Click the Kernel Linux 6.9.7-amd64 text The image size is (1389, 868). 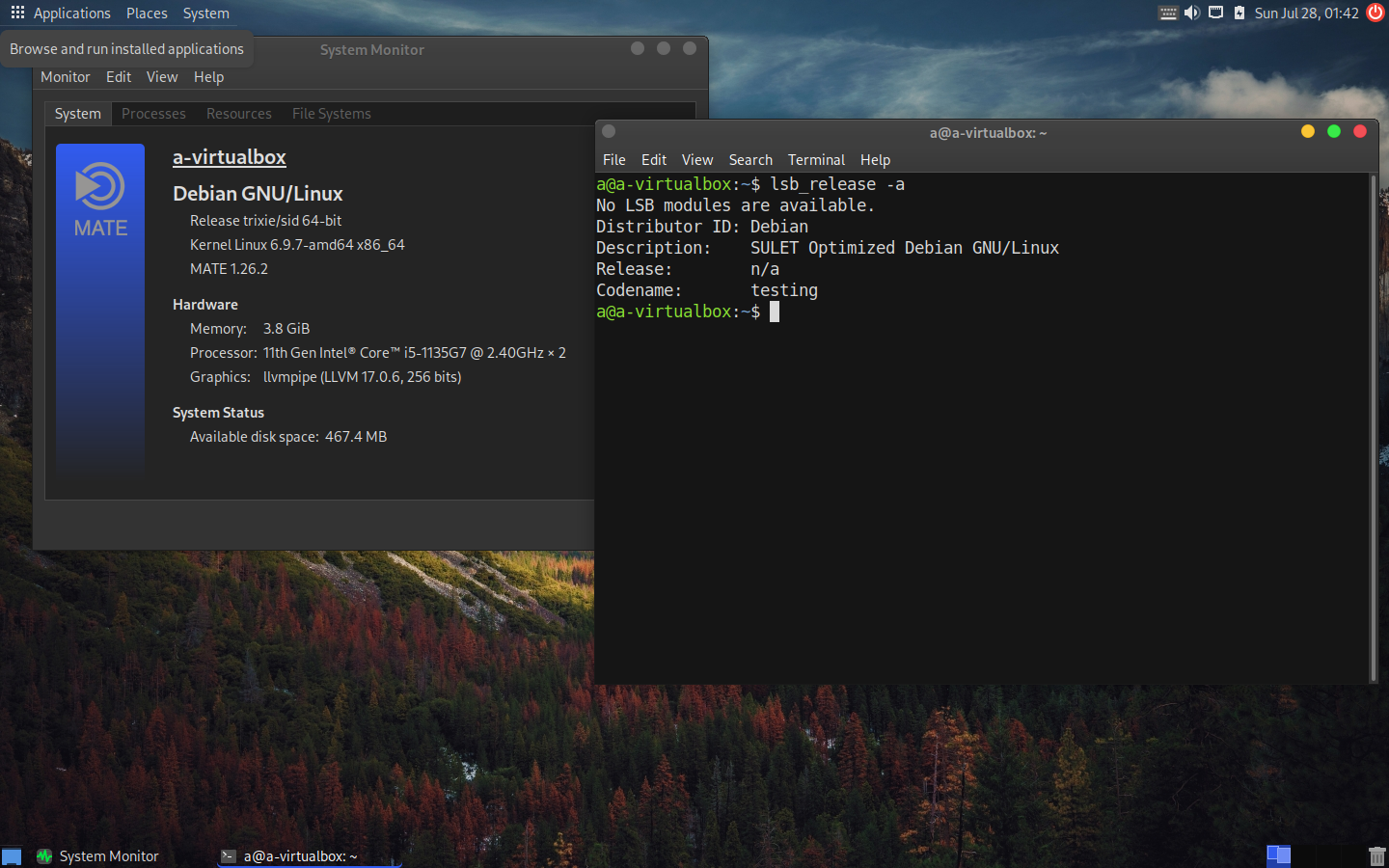click(x=297, y=245)
